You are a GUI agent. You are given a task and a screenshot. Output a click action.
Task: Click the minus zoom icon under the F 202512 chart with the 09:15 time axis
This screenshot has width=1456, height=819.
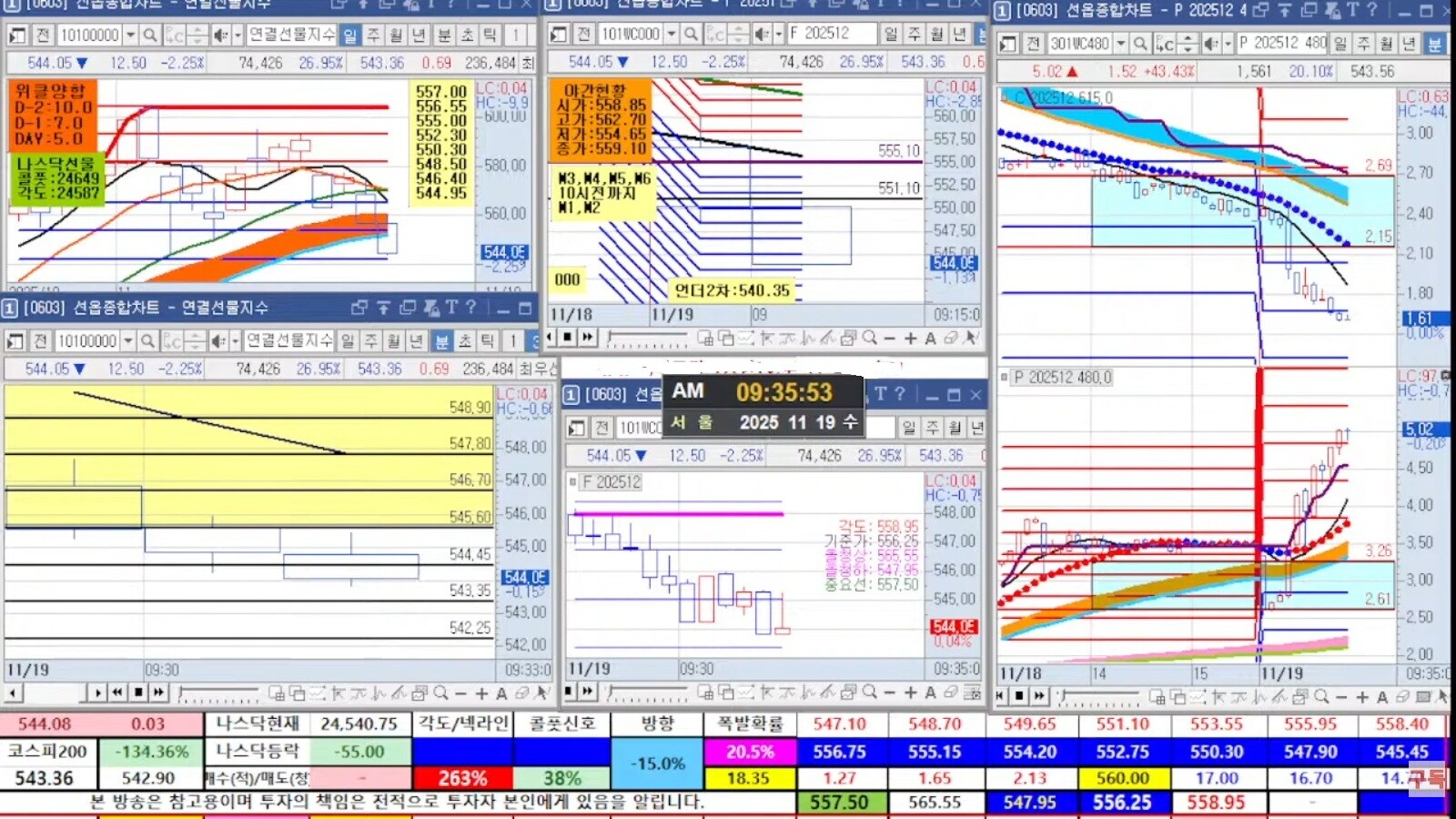click(890, 339)
